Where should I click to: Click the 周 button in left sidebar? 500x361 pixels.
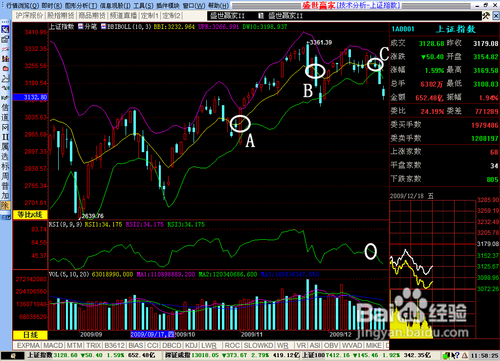pos(5,176)
